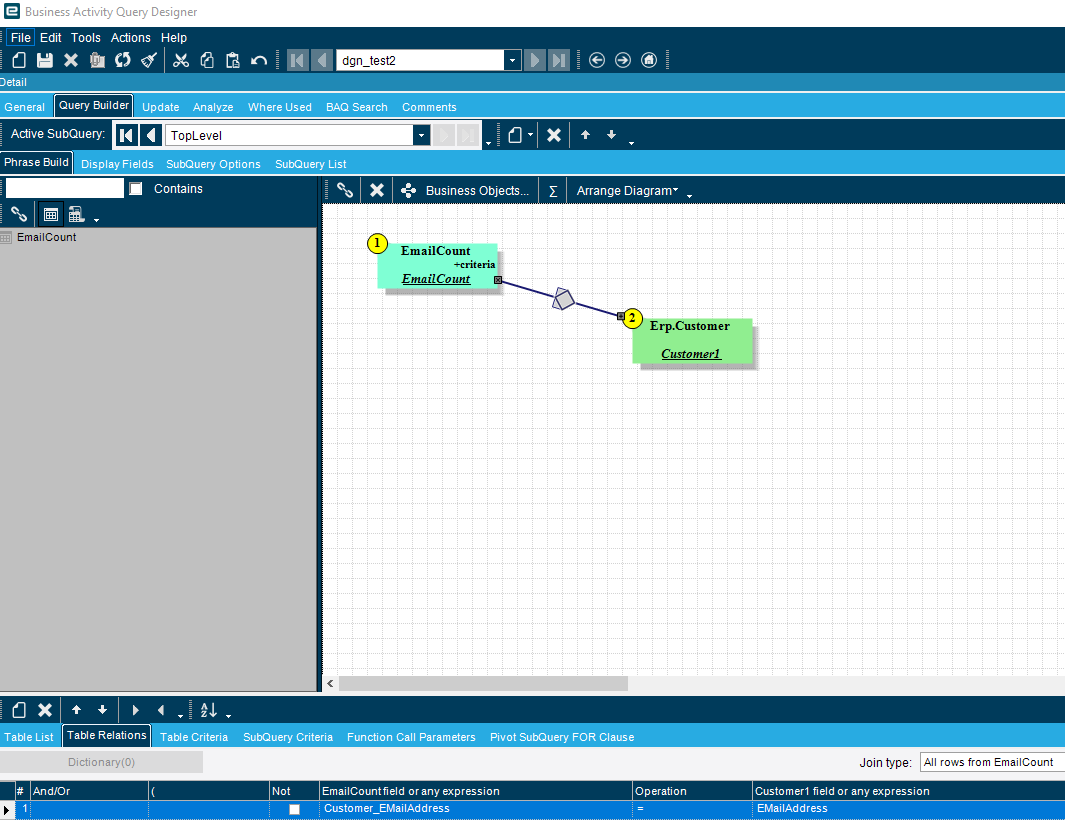Select the Erp.Customer node in diagram
This screenshot has height=840, width=1065.
tap(692, 340)
